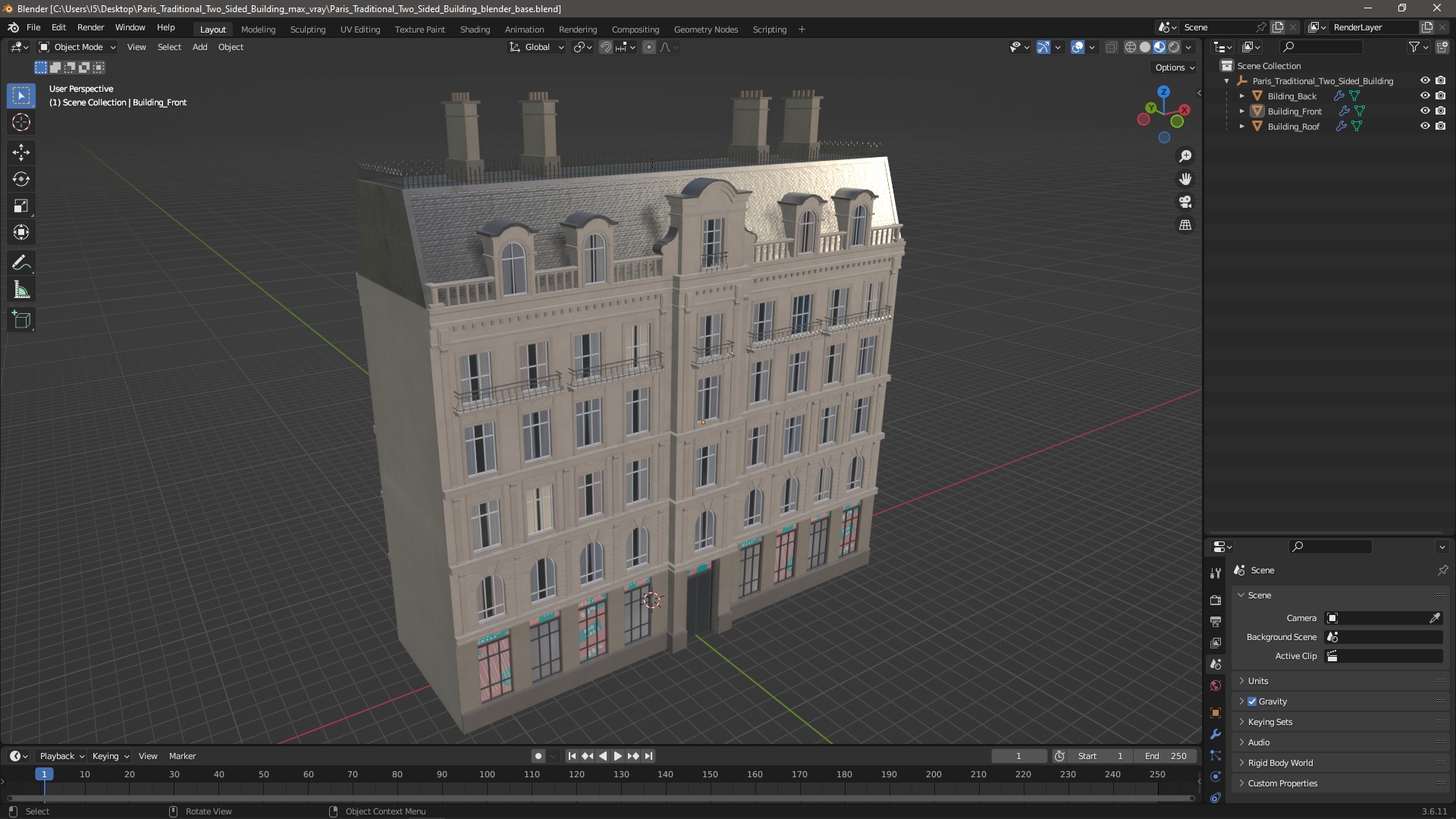Click the Options button in viewport

point(1174,67)
